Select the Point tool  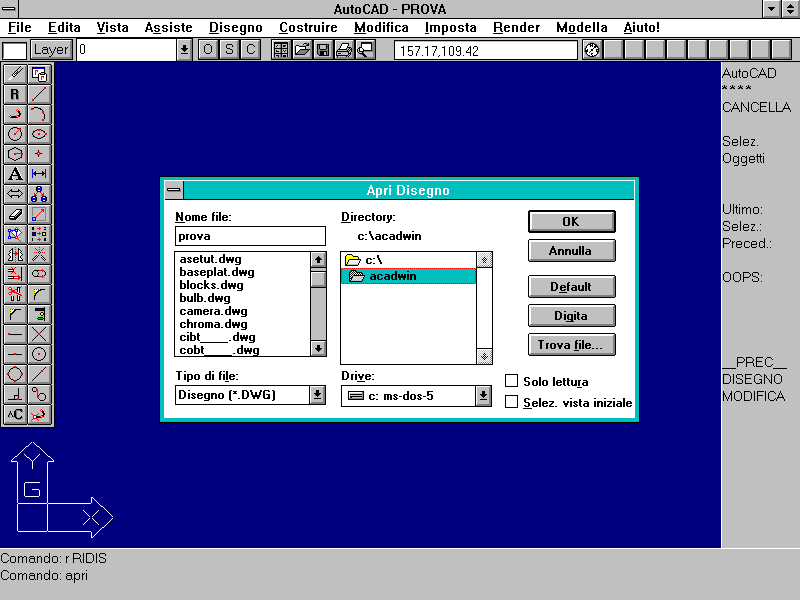pos(39,154)
